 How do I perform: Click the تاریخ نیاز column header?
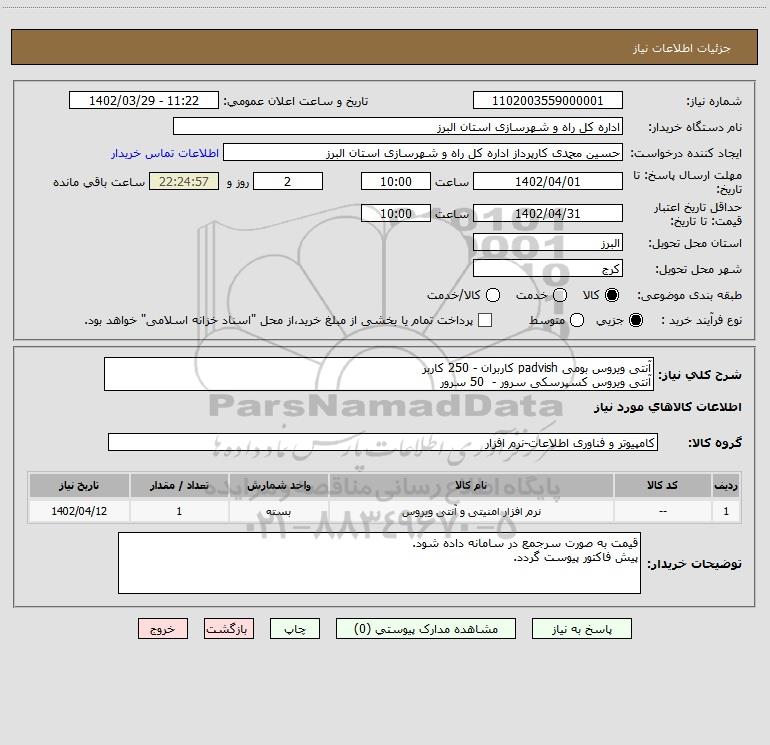coord(79,485)
